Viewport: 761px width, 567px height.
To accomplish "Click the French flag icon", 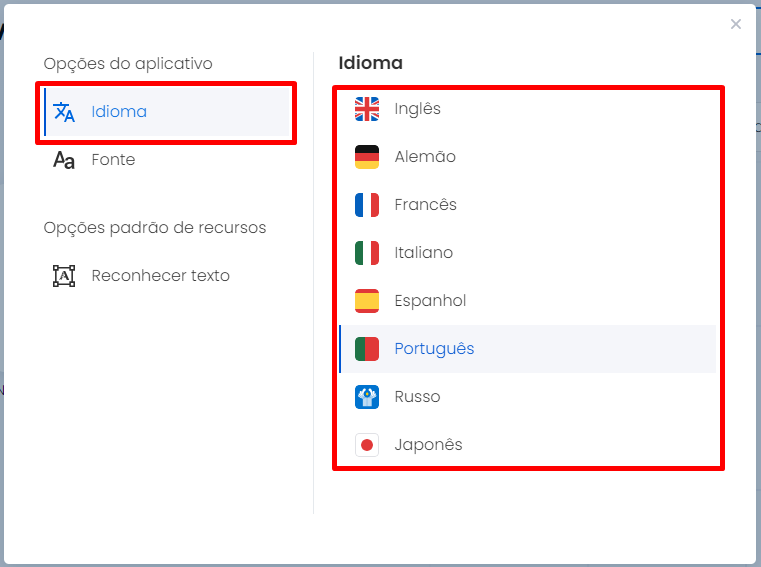I will point(367,205).
